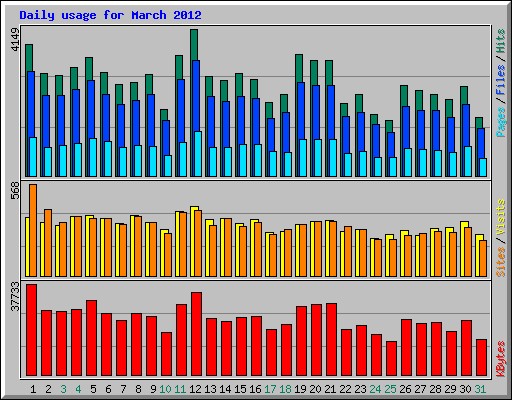The height and width of the screenshot is (400, 512).
Task: Click day 12 on the x-axis
Action: tap(195, 389)
